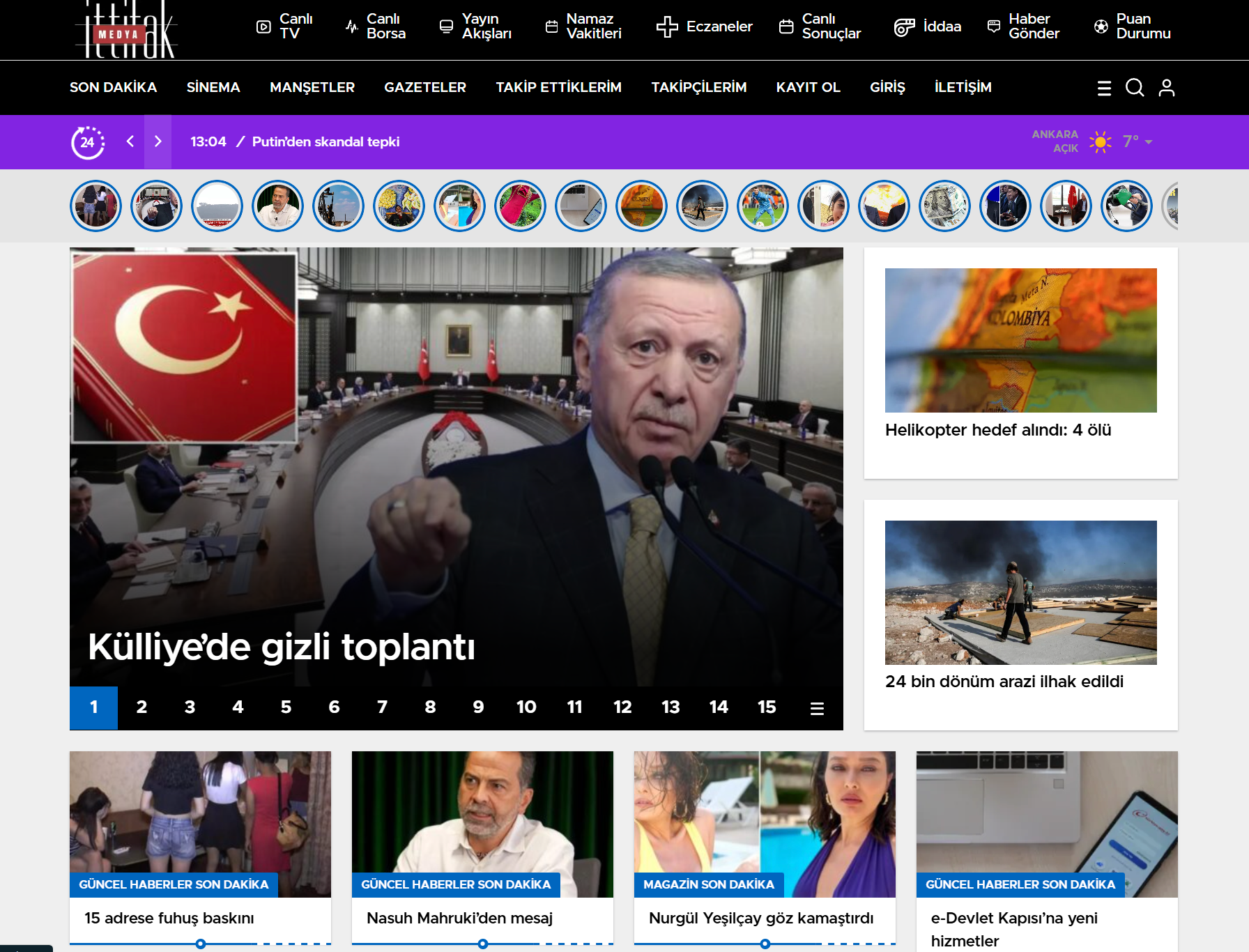Select slide 13 in headline slider
This screenshot has width=1249, height=952.
[671, 707]
